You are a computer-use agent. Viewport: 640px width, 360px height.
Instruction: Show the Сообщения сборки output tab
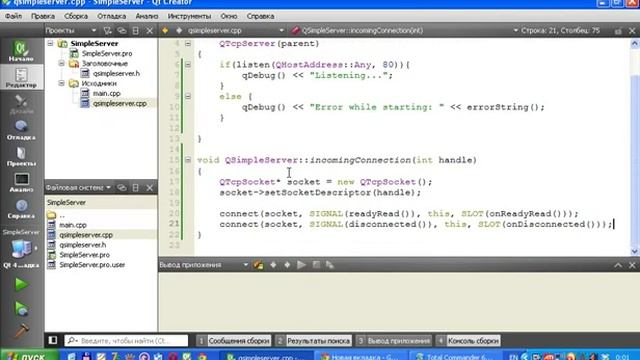234,340
